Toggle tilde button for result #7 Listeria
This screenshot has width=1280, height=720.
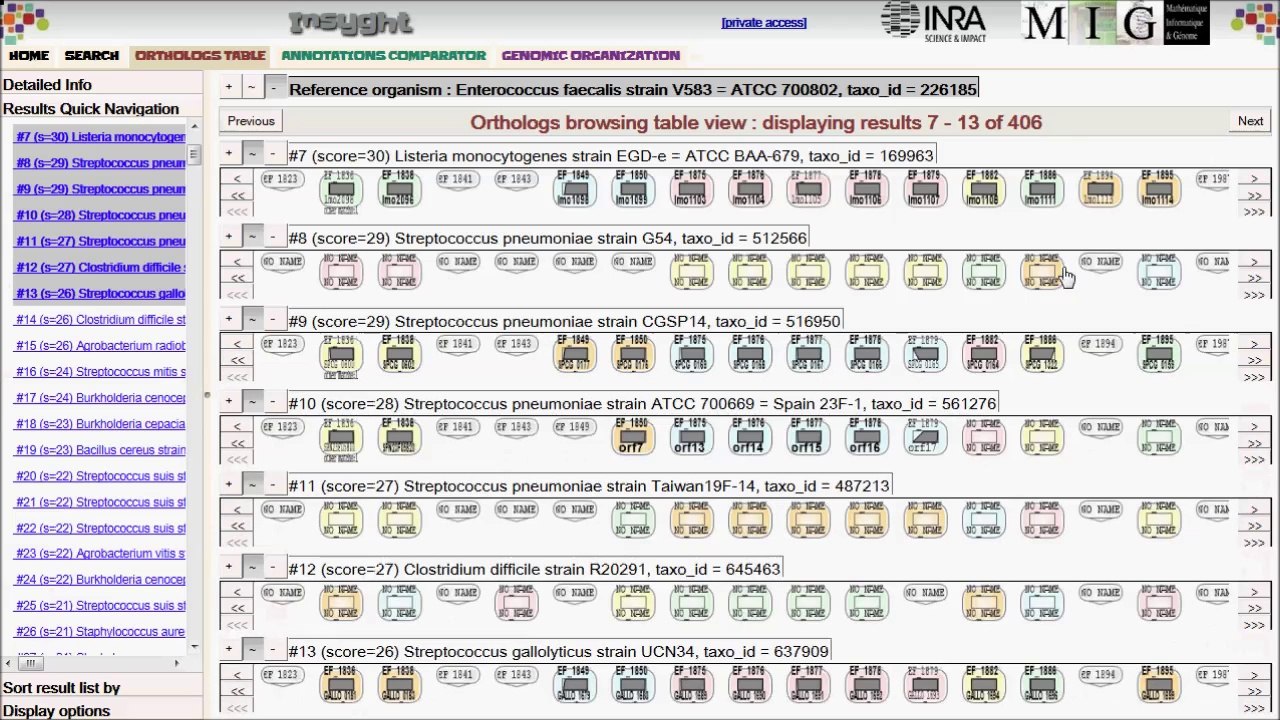[251, 154]
